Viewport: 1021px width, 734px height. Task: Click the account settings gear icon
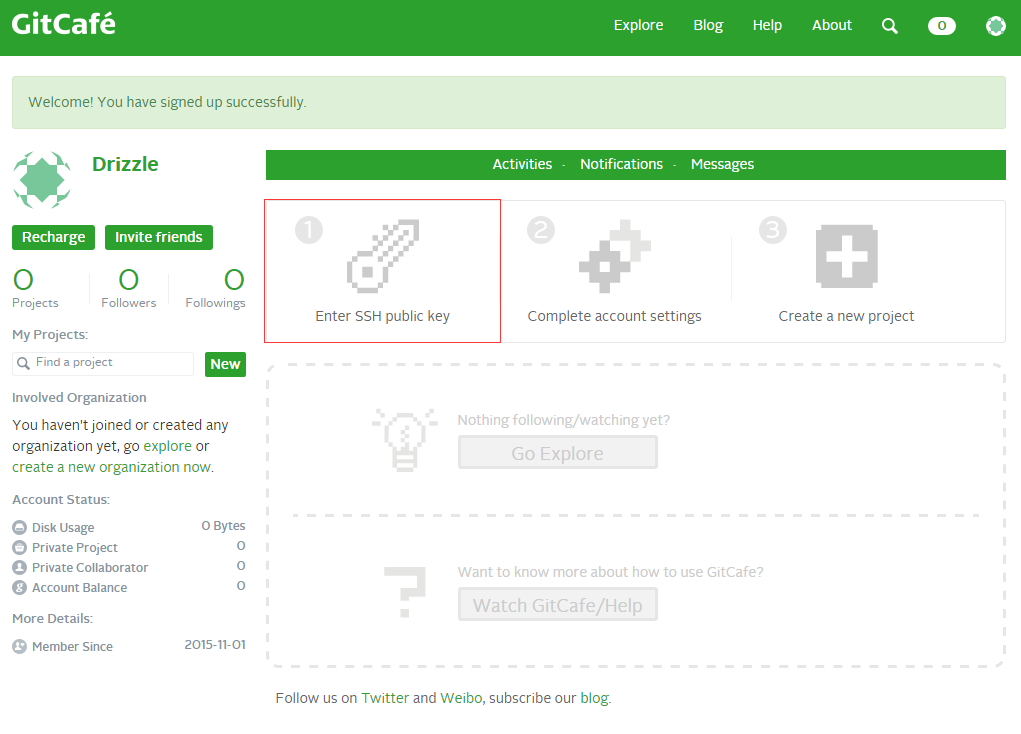pyautogui.click(x=614, y=255)
